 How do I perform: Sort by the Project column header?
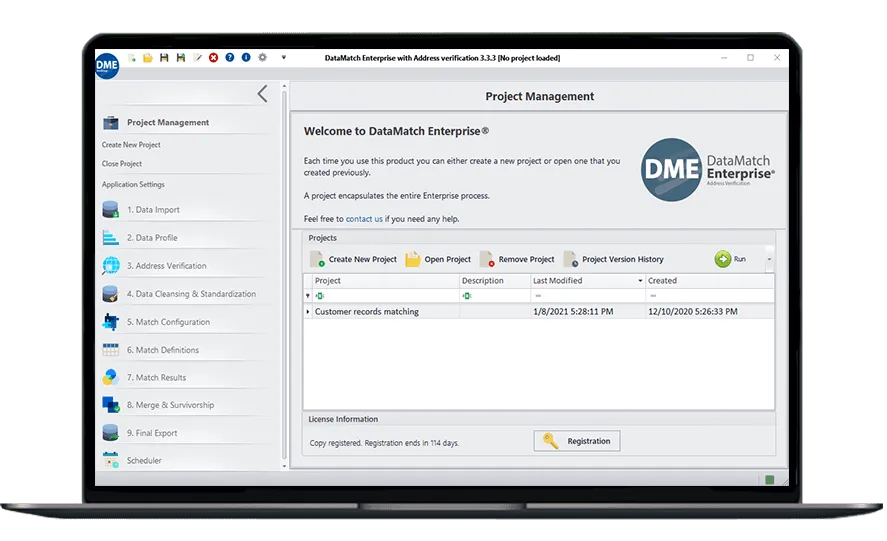pyautogui.click(x=385, y=281)
